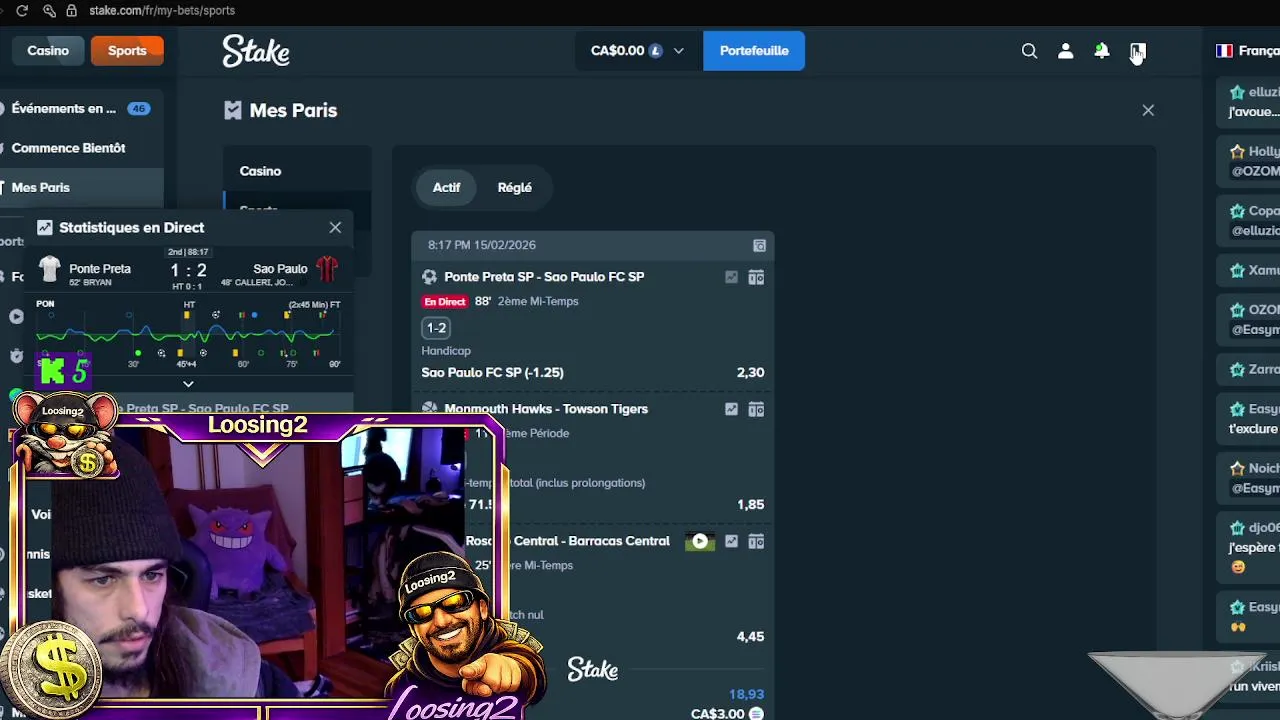Click the blue dot marker on momentum graph
The height and width of the screenshot is (720, 1280).
(254, 315)
